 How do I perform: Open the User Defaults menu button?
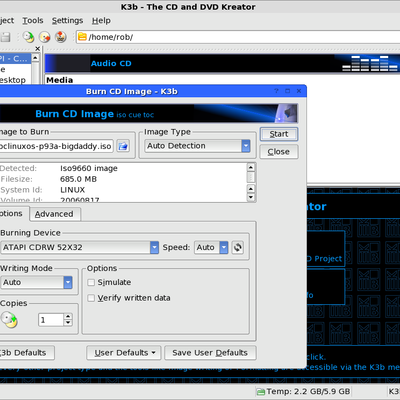pyautogui.click(x=124, y=353)
